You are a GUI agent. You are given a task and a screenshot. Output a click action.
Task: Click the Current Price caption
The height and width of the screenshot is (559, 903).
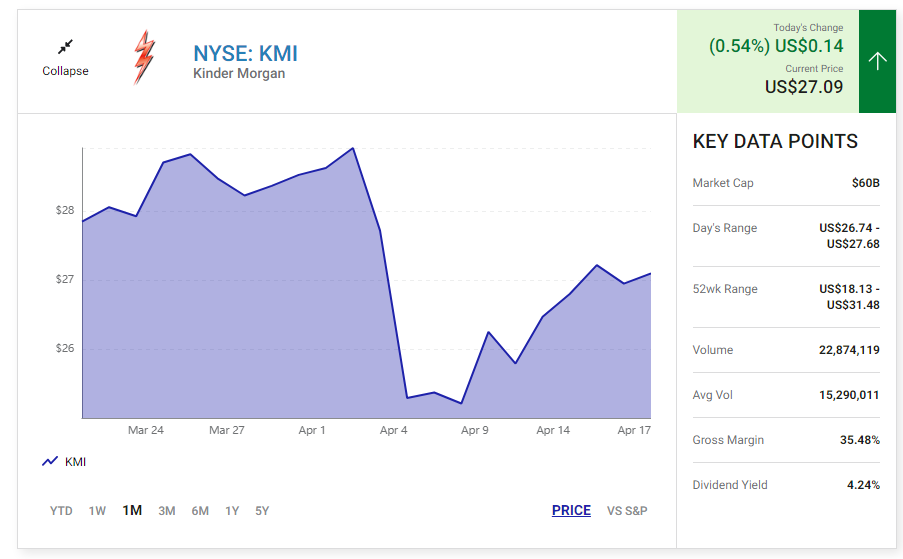click(x=814, y=69)
